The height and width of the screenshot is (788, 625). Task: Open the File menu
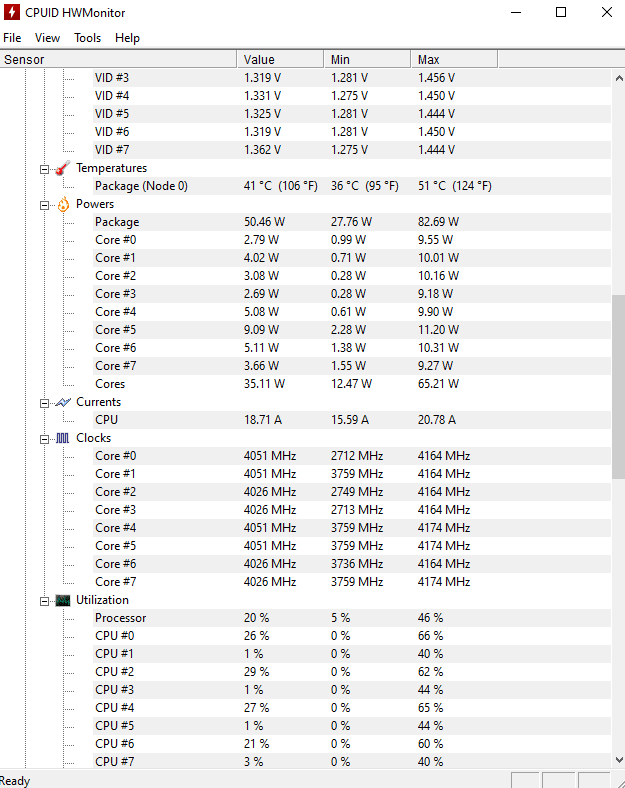12,38
